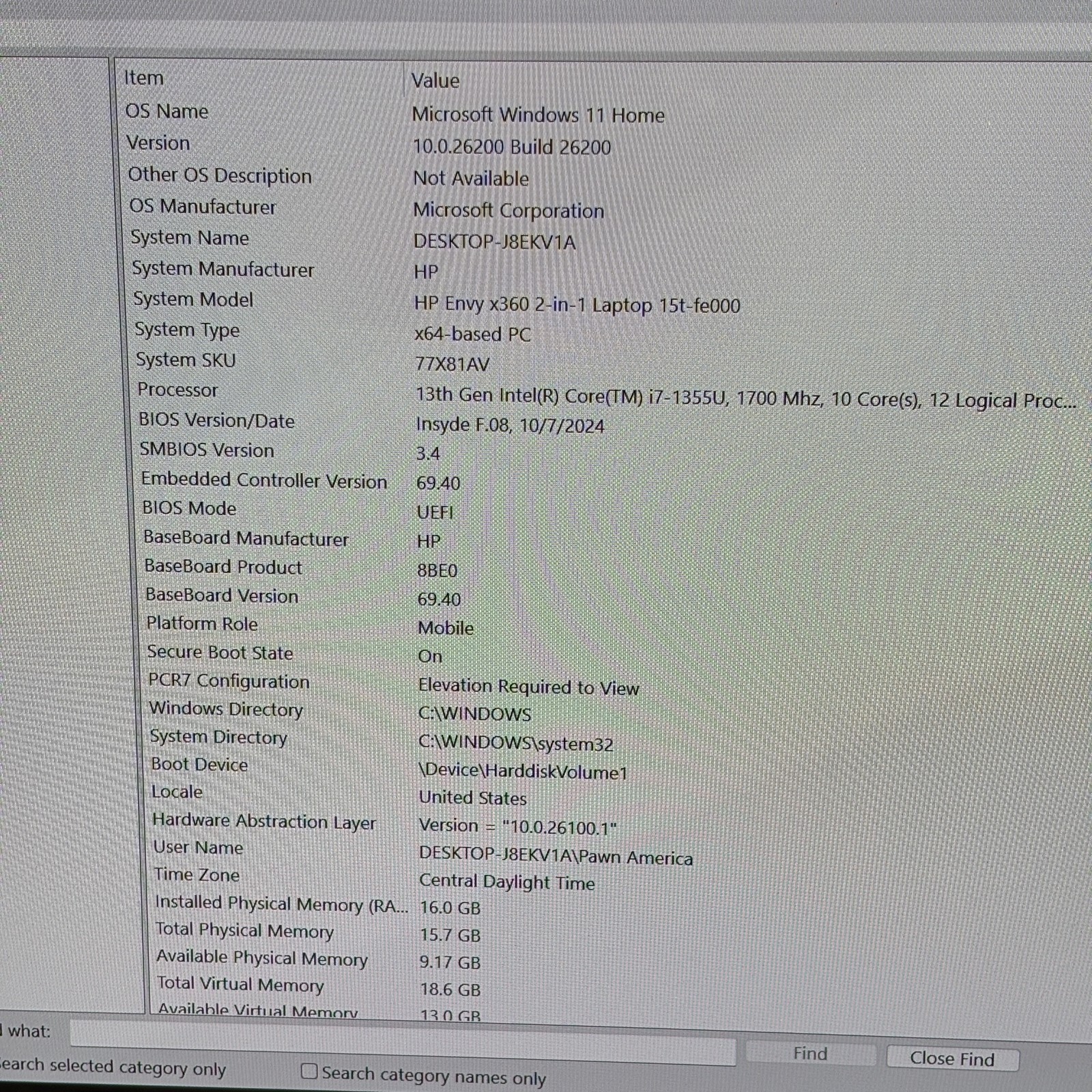The image size is (1092, 1092).
Task: Click the available memory value 9.17 GB
Action: (450, 962)
